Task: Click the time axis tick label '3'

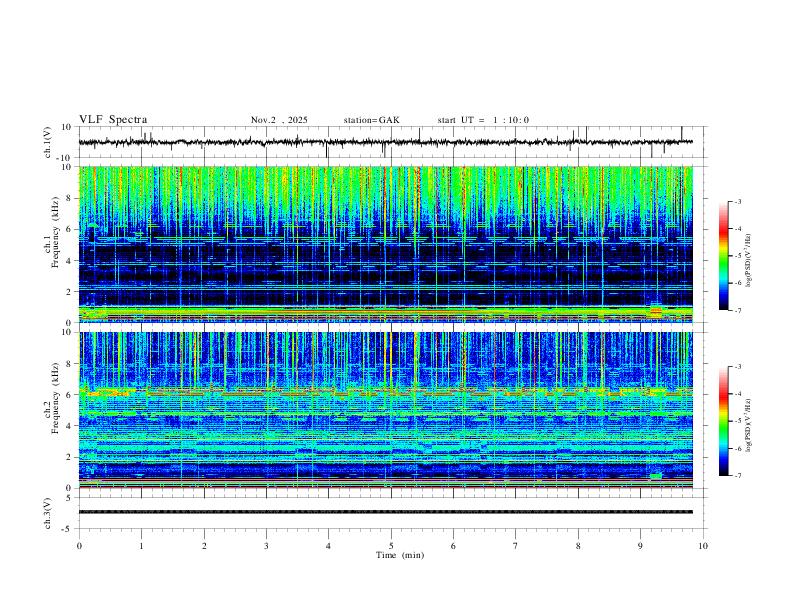Action: coord(266,546)
